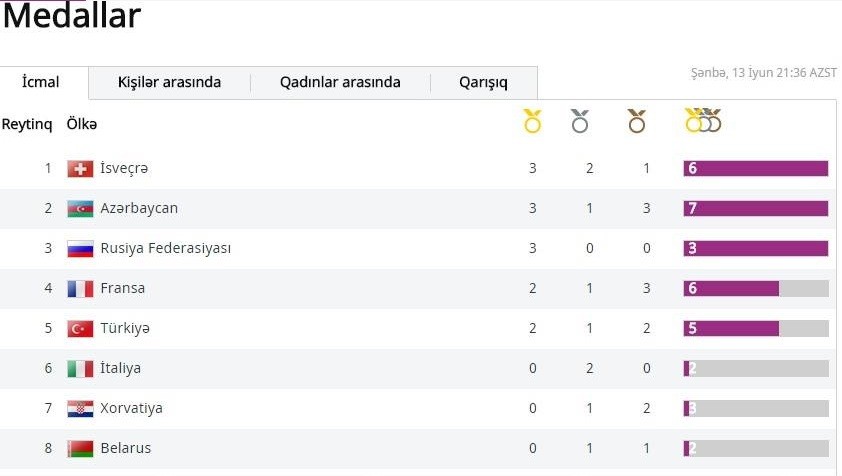Viewport: 842px width, 476px height.
Task: Click Azərbaycan's purple total medals bar
Action: tap(756, 208)
